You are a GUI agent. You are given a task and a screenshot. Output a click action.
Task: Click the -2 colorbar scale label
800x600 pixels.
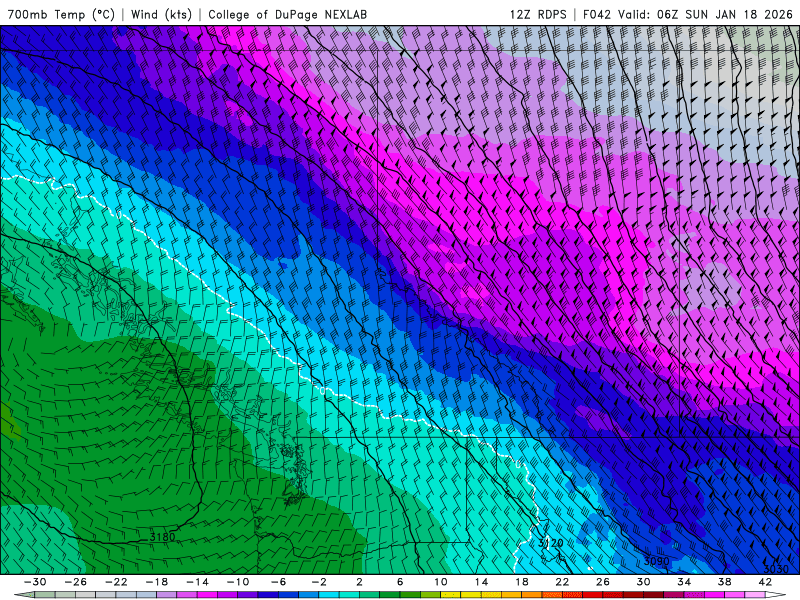[319, 582]
